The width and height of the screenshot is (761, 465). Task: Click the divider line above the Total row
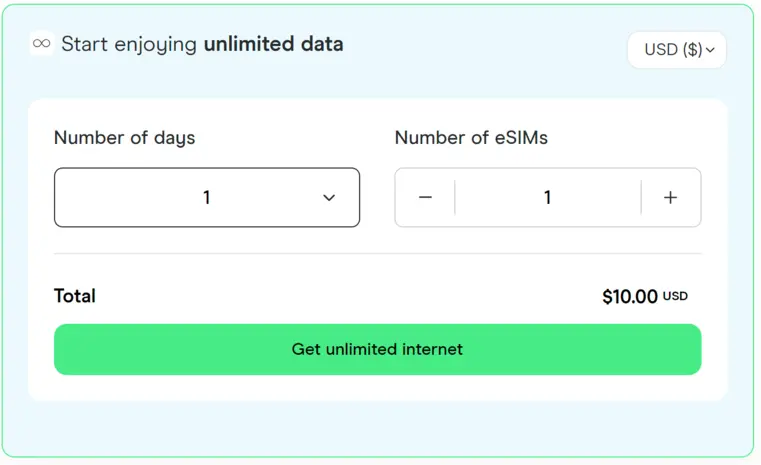click(x=378, y=253)
